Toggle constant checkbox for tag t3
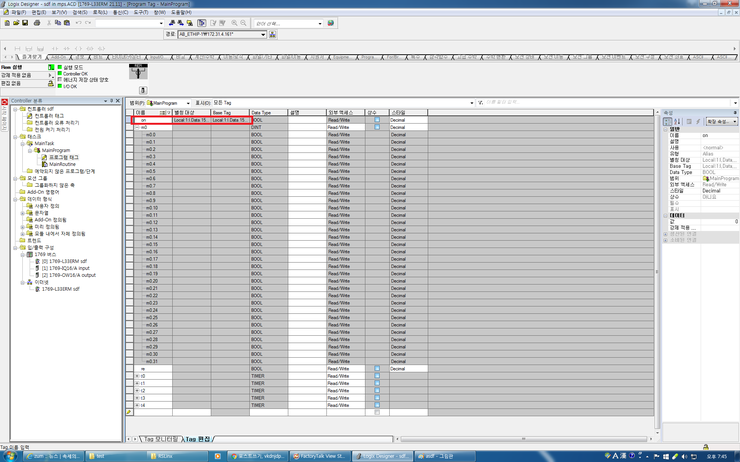The width and height of the screenshot is (740, 462). (x=377, y=398)
